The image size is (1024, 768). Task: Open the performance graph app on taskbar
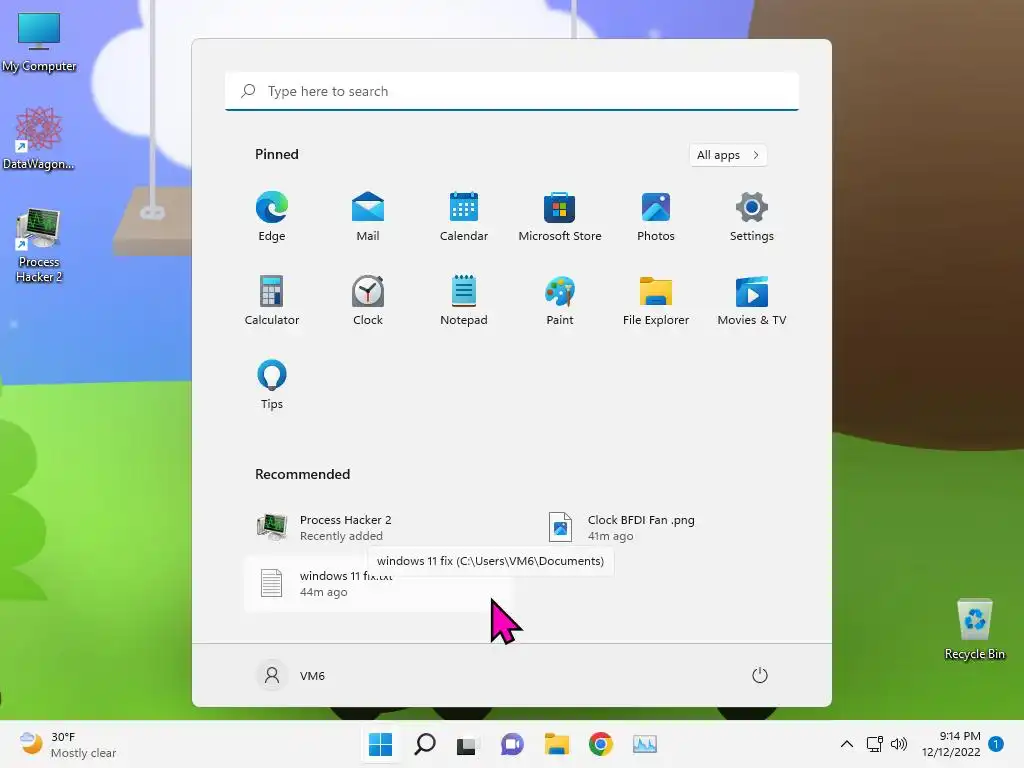[x=645, y=744]
